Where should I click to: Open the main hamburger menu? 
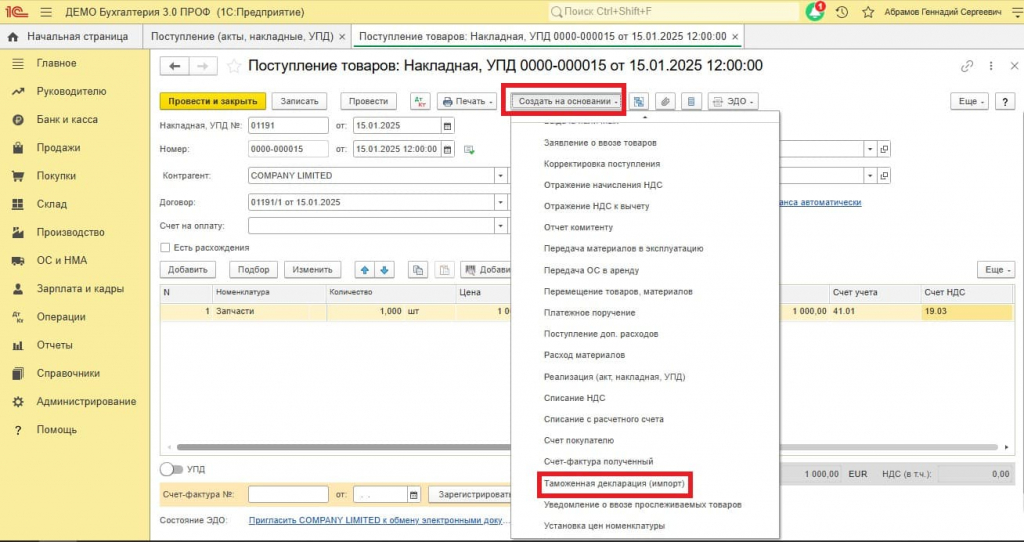tap(46, 12)
